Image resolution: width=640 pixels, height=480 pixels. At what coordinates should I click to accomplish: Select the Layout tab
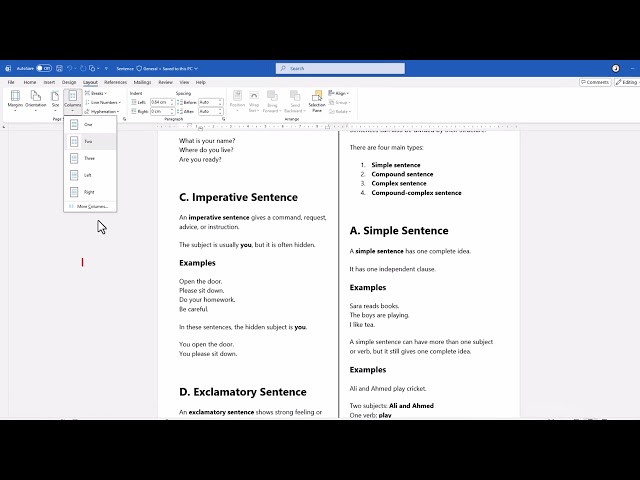click(x=90, y=82)
